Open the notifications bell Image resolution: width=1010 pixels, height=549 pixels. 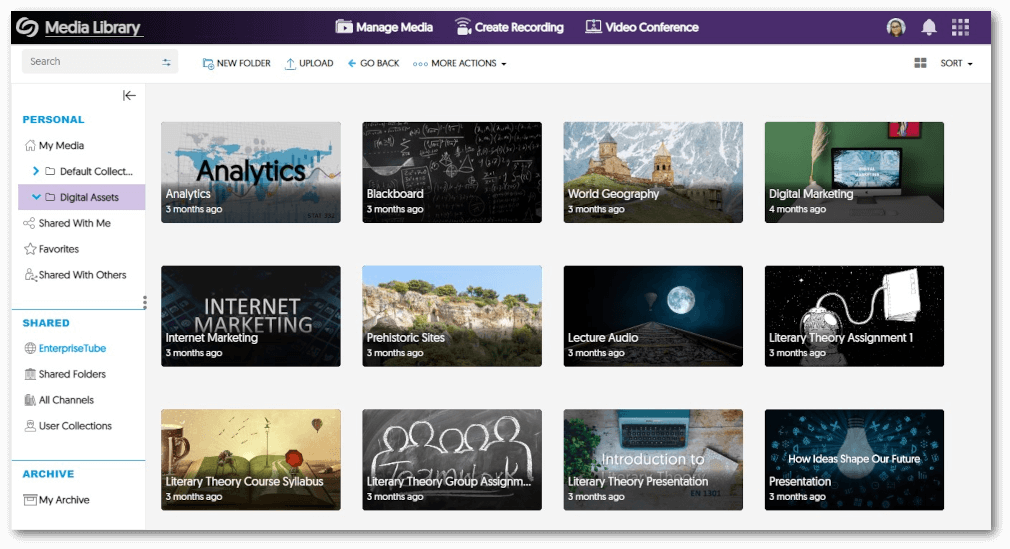pos(928,27)
